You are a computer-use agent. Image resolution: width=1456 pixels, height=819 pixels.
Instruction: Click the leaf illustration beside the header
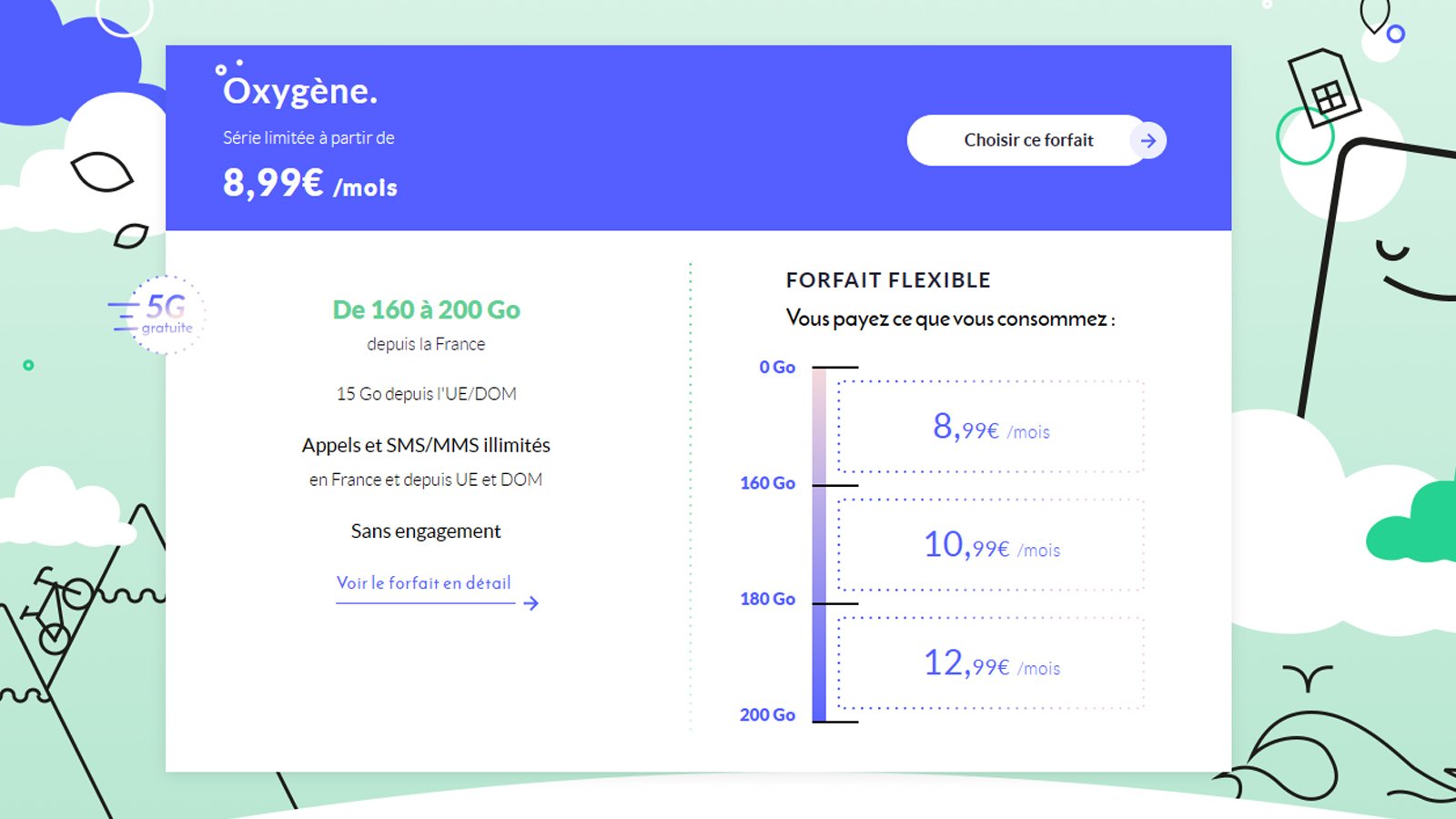pos(100,173)
